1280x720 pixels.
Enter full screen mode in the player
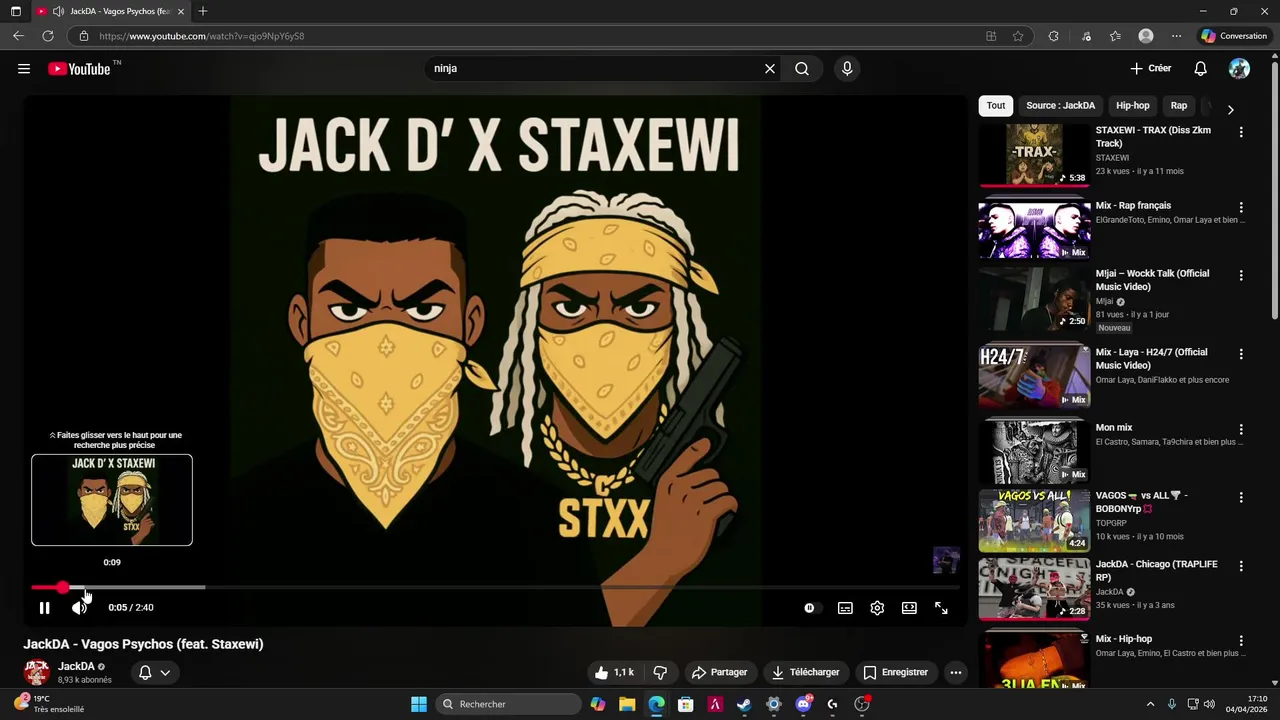pos(941,608)
